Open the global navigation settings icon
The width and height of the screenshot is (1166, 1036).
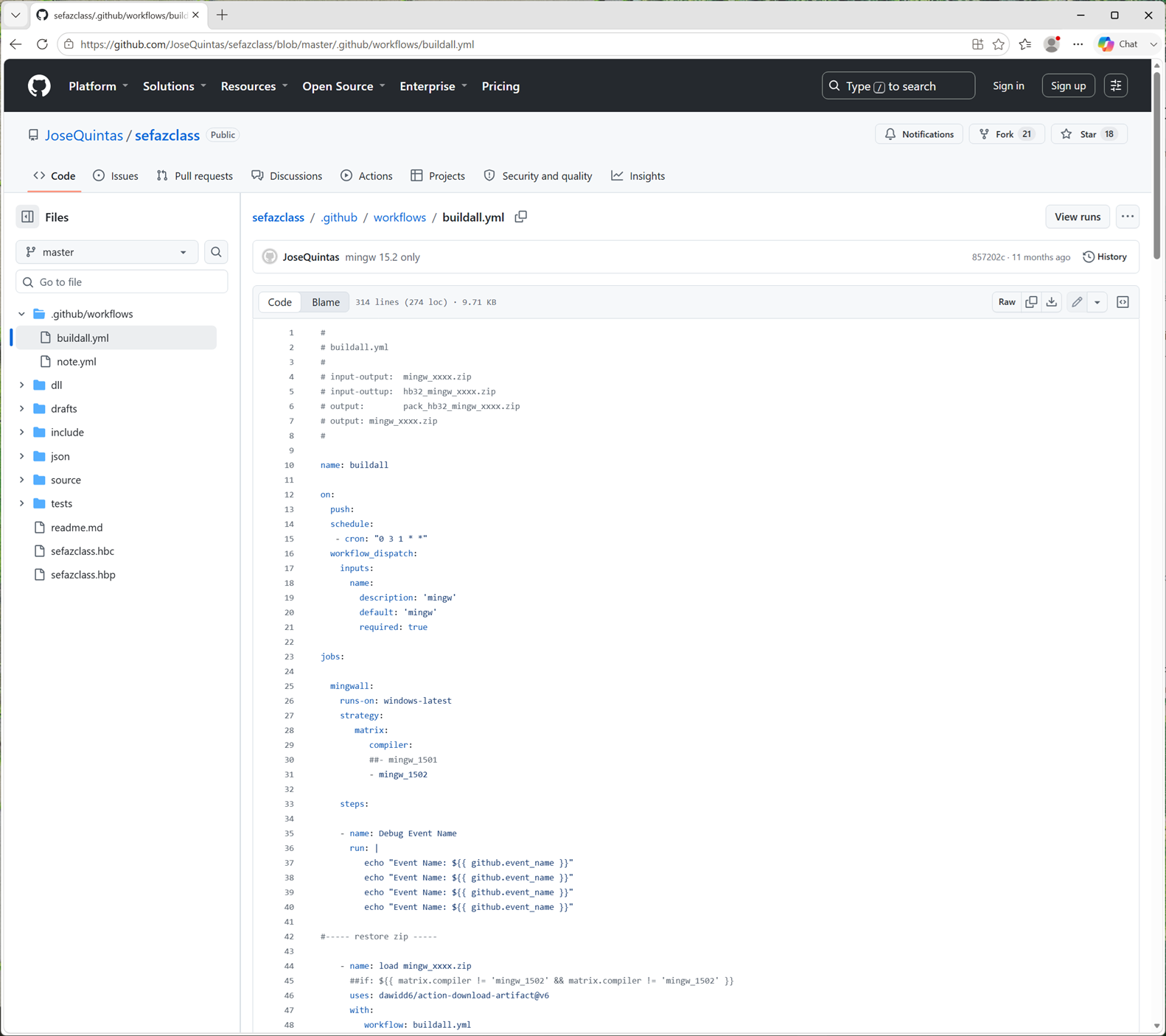pos(1116,86)
